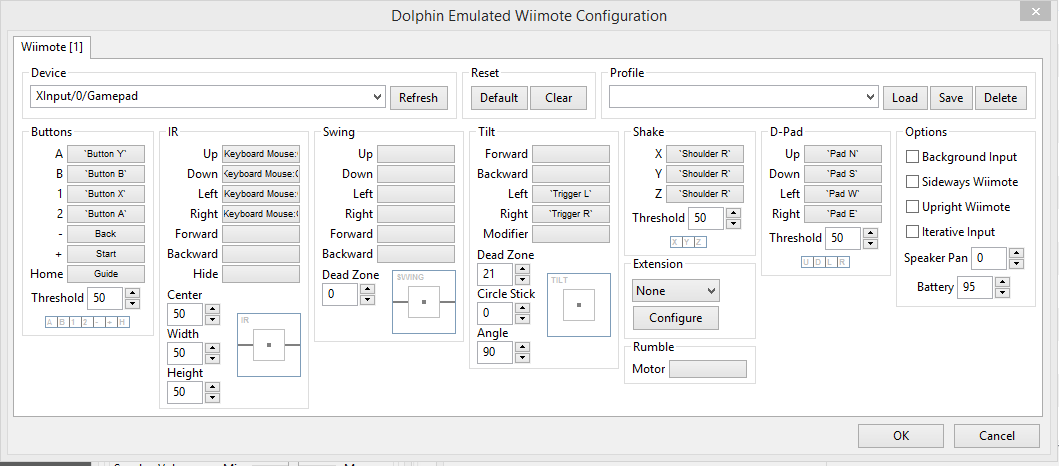Load the selected profile

click(x=905, y=97)
